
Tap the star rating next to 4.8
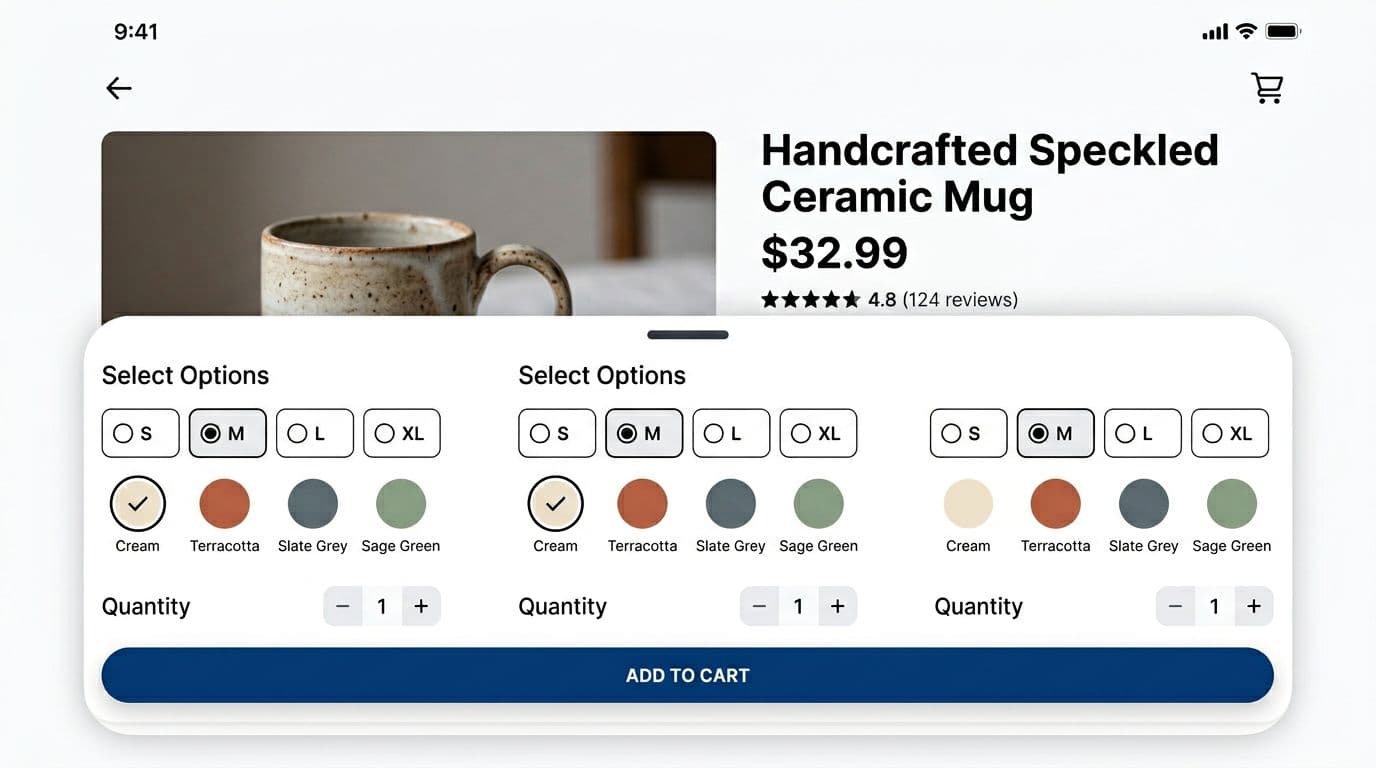point(810,298)
